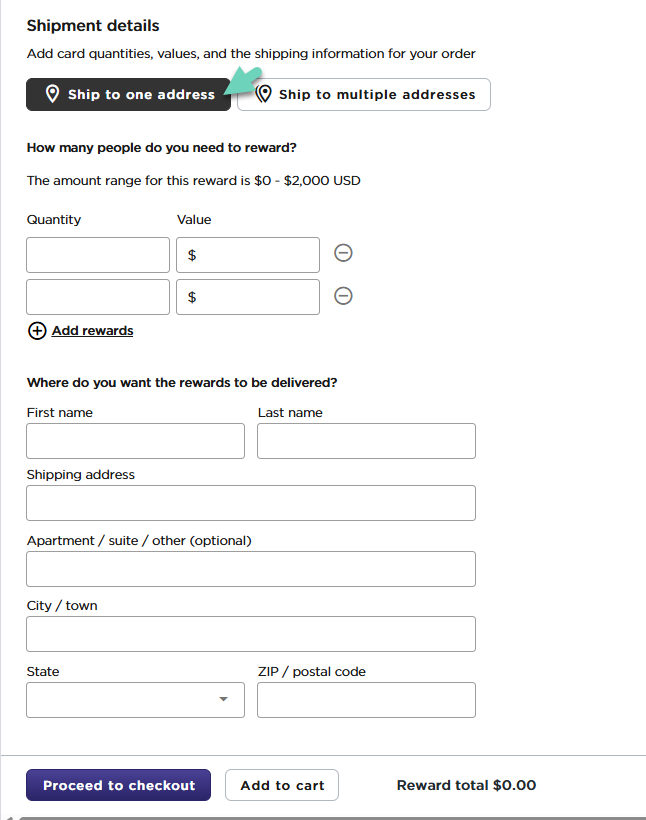The width and height of the screenshot is (646, 820).
Task: Focus the first Value dollar field
Action: click(x=255, y=255)
